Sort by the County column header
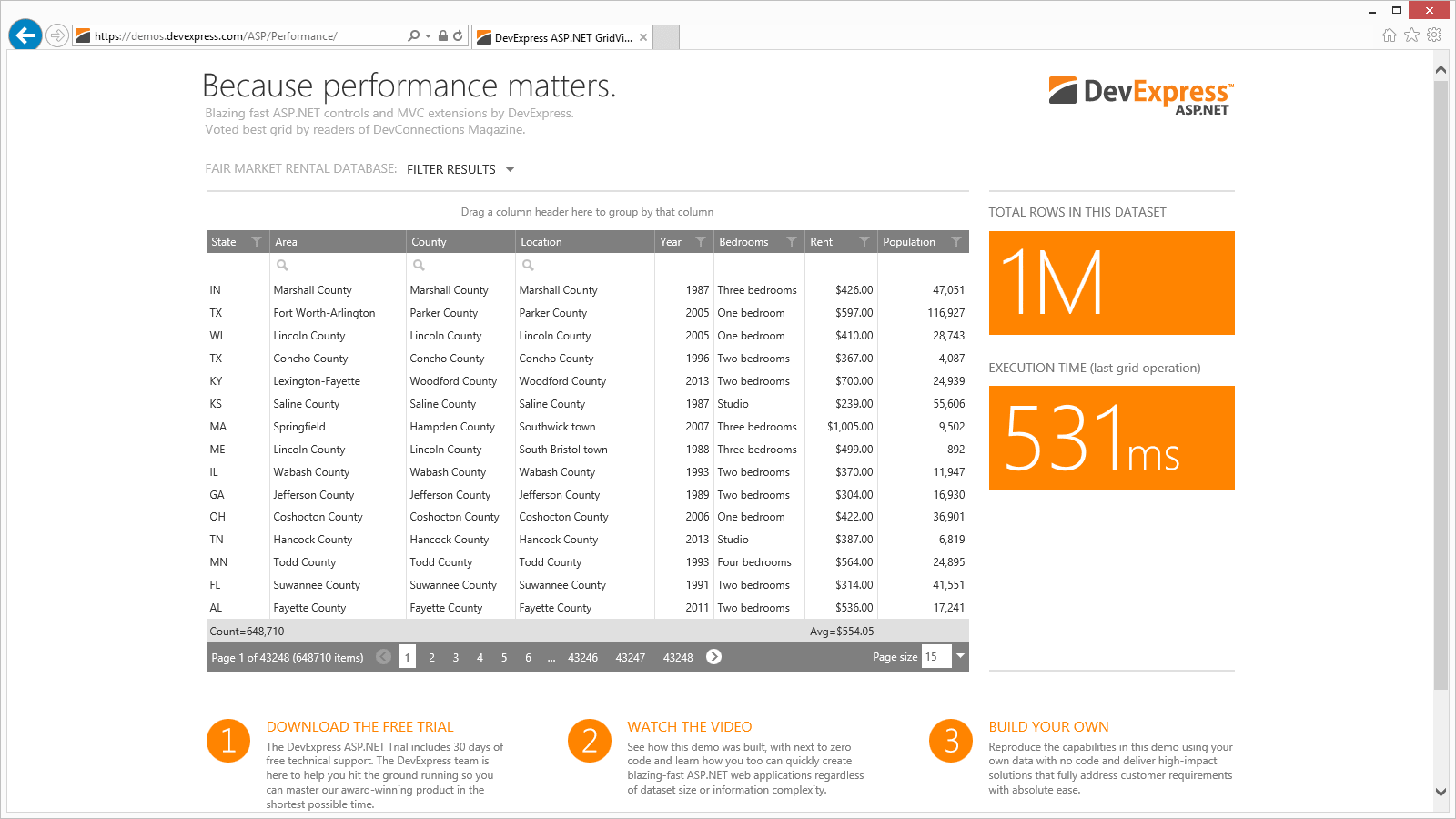Viewport: 1456px width, 819px height. pos(429,242)
